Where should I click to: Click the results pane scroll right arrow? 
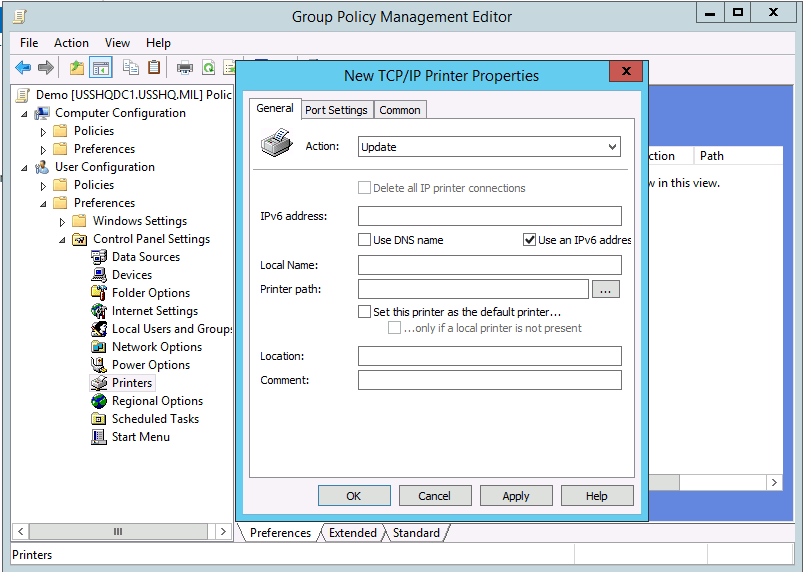pos(774,482)
